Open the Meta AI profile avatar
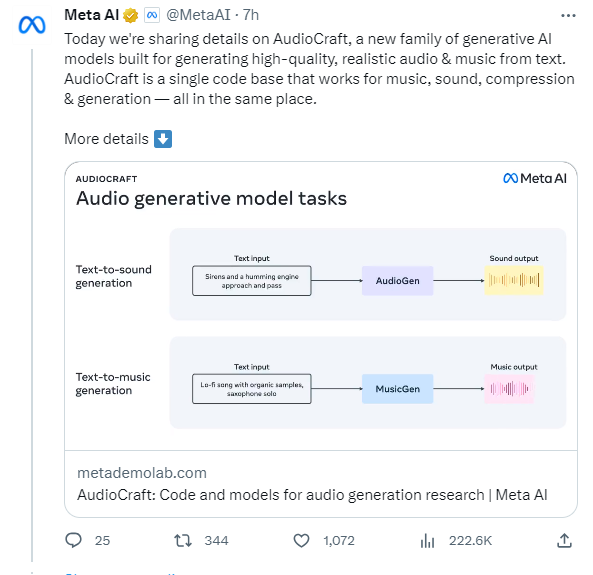Screen dimensions: 593x575 click(x=32, y=25)
